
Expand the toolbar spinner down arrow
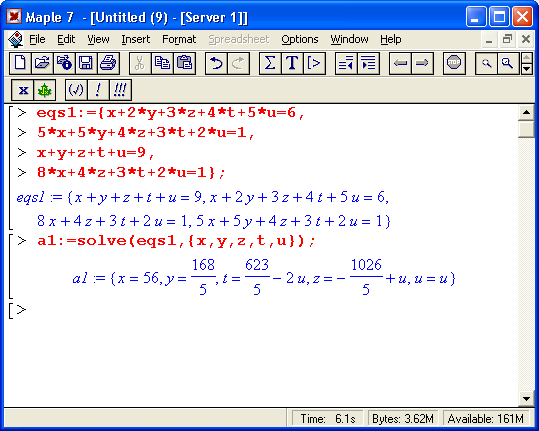(x=527, y=69)
